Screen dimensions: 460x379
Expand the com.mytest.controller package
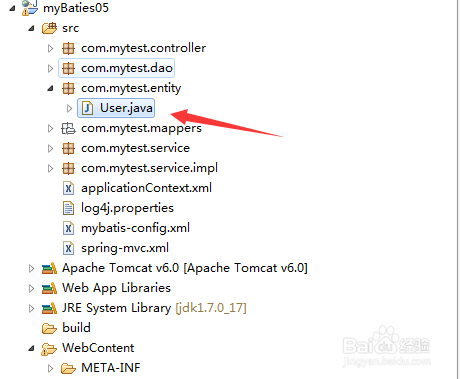coord(50,49)
